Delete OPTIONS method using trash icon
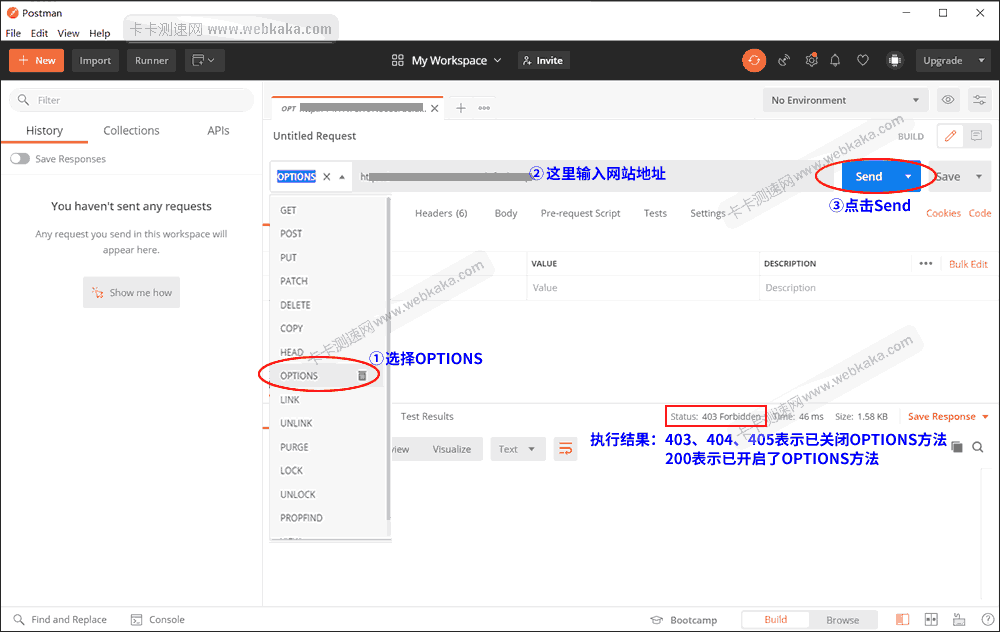1000x632 pixels. [362, 376]
